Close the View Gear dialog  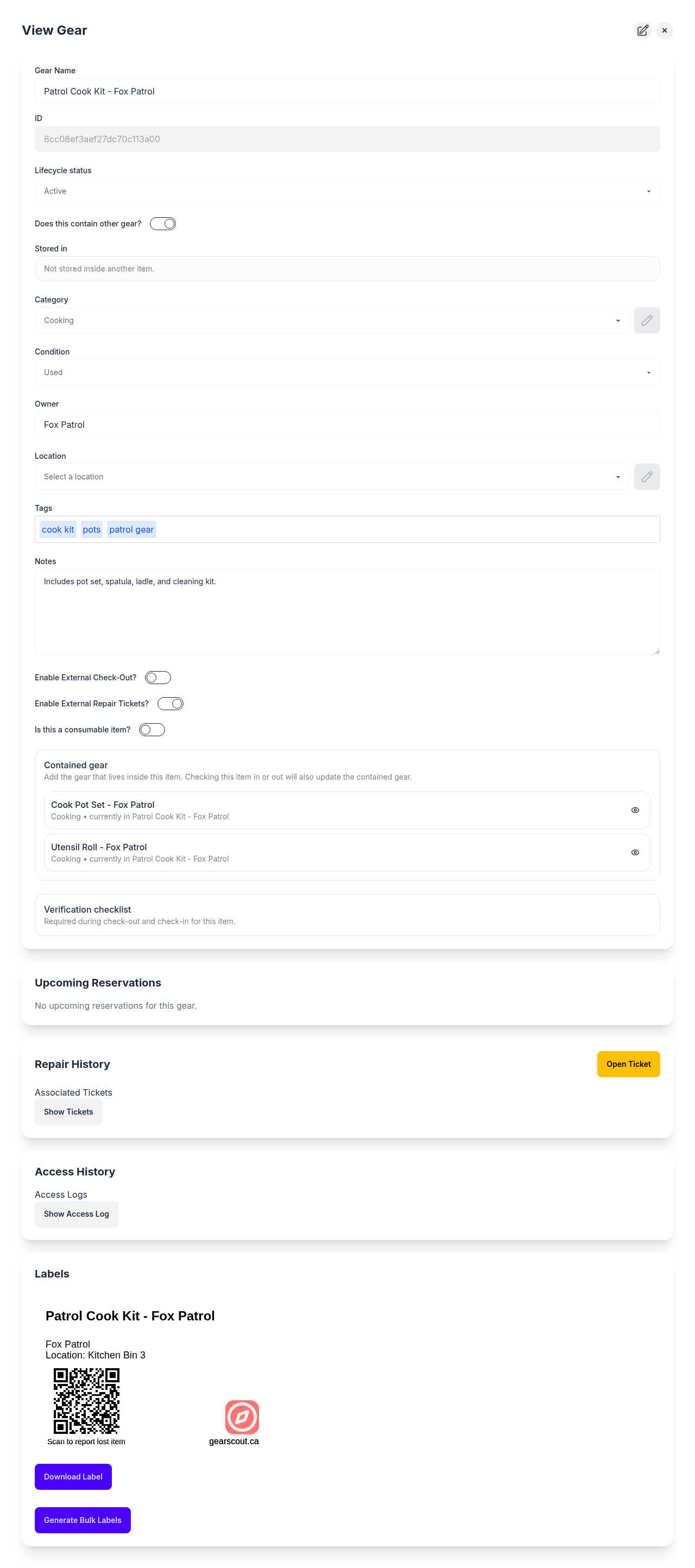664,30
